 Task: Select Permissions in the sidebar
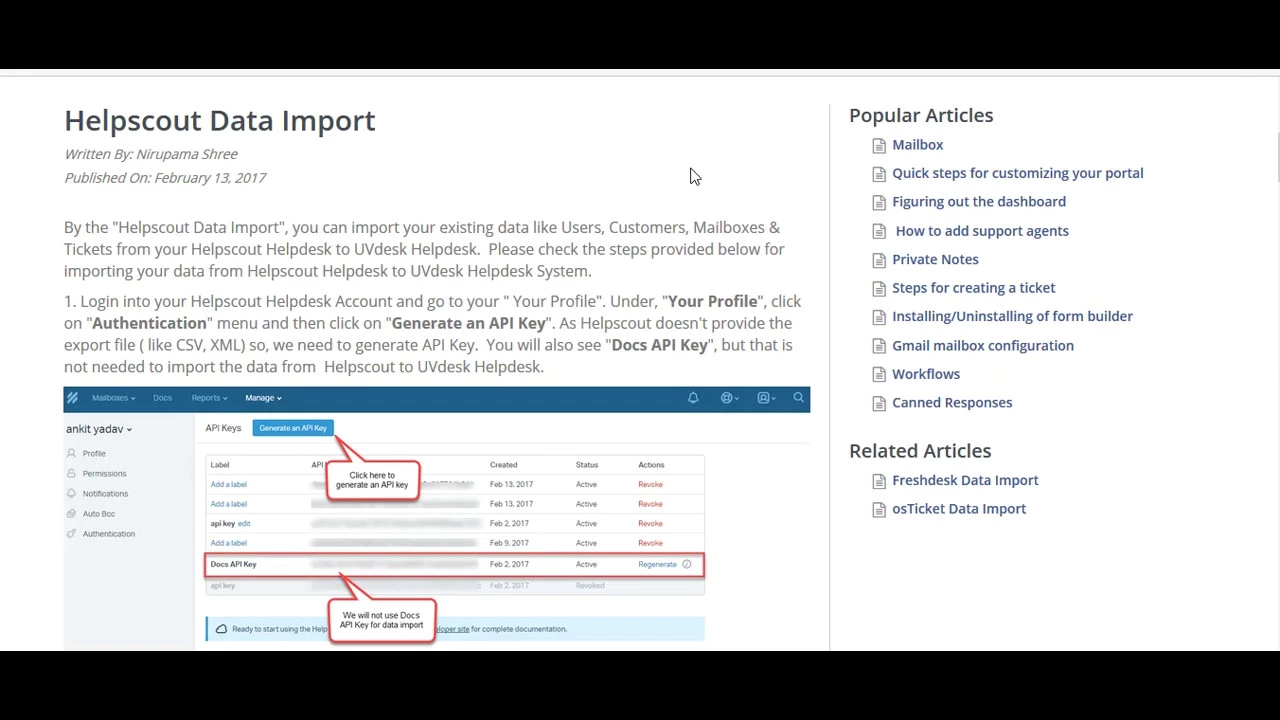(x=104, y=474)
